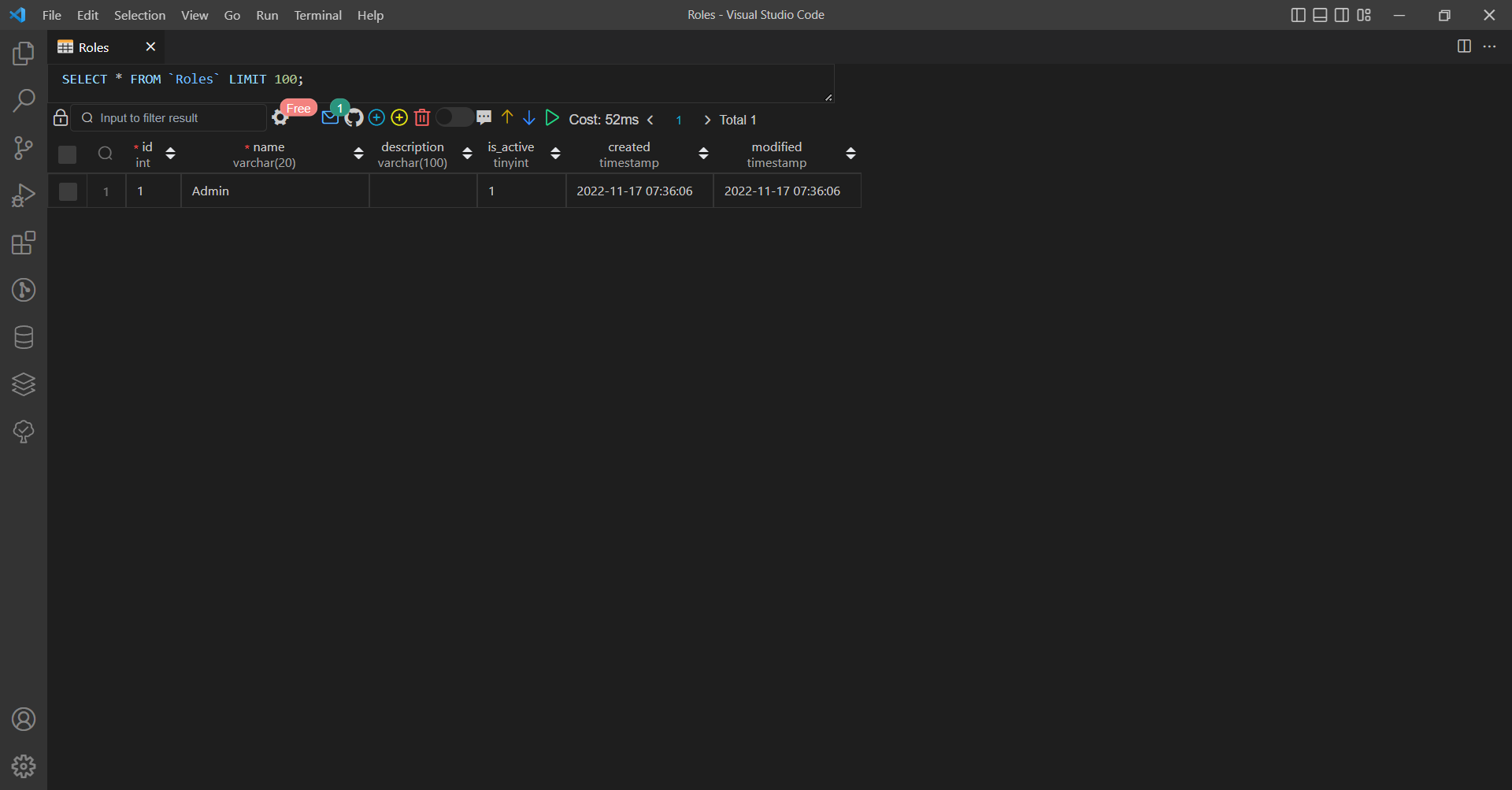The height and width of the screenshot is (790, 1512).
Task: Sort by the id column arrows
Action: pyautogui.click(x=170, y=154)
